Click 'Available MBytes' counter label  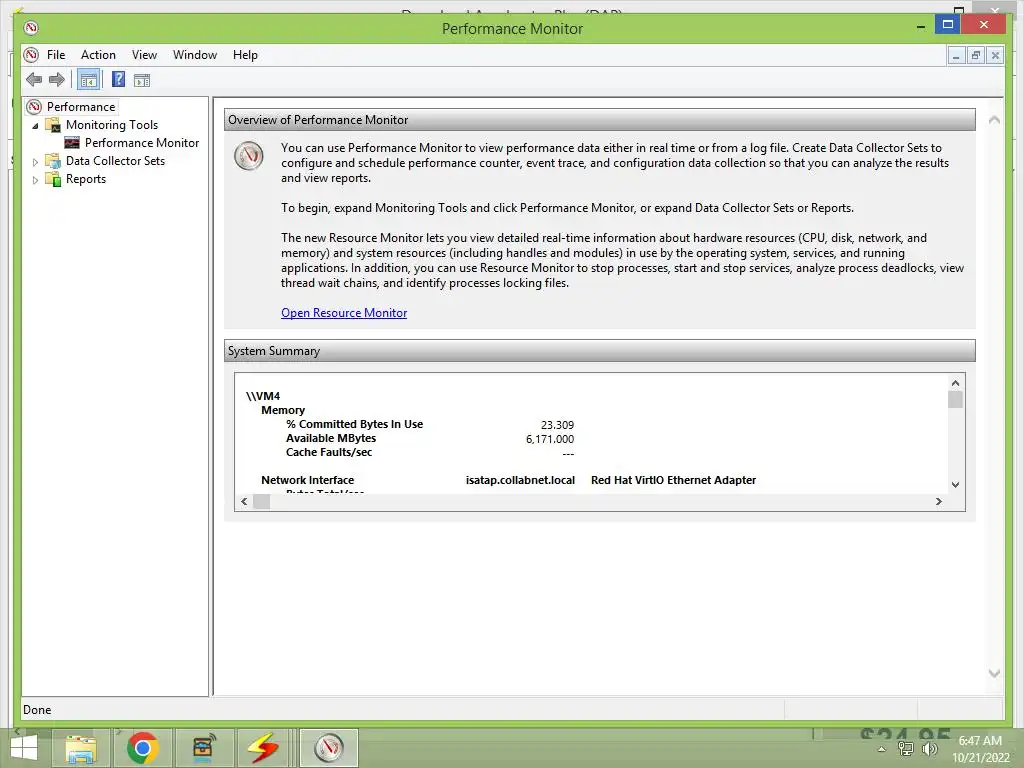point(331,438)
